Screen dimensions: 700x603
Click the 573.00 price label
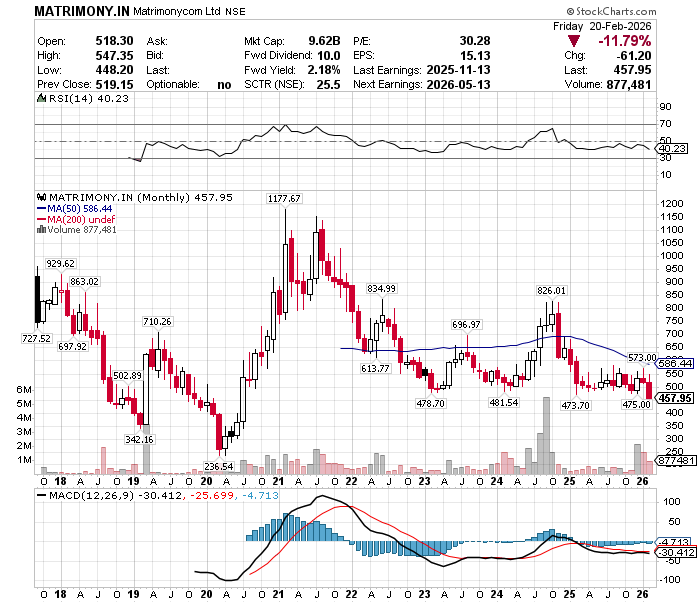642,358
